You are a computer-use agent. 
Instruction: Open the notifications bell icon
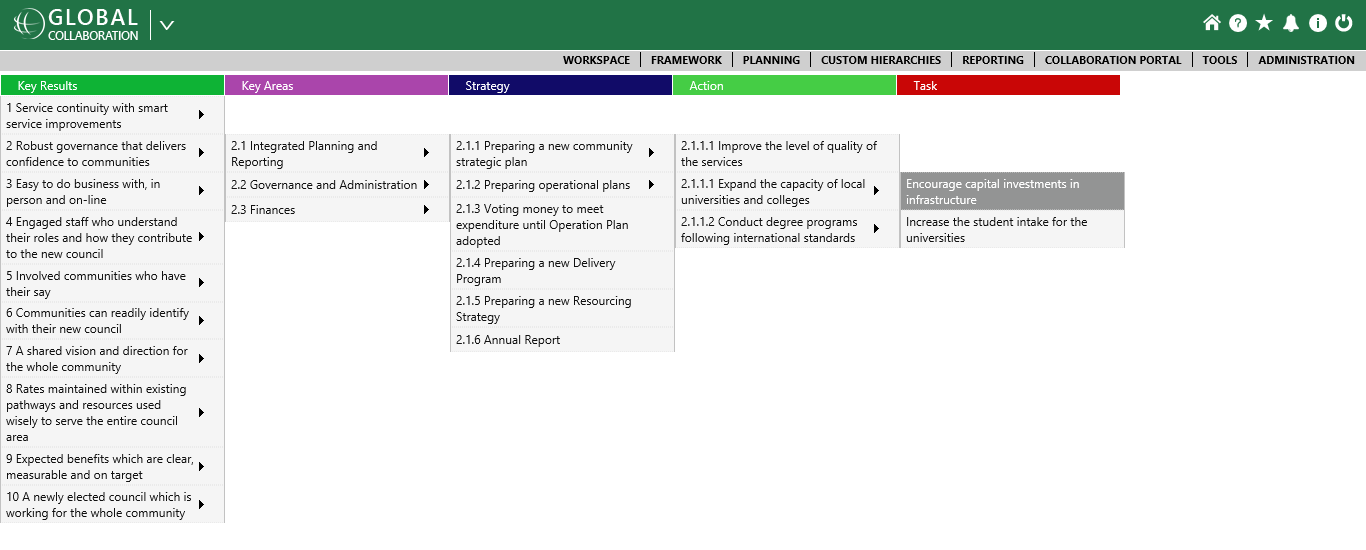point(1291,23)
